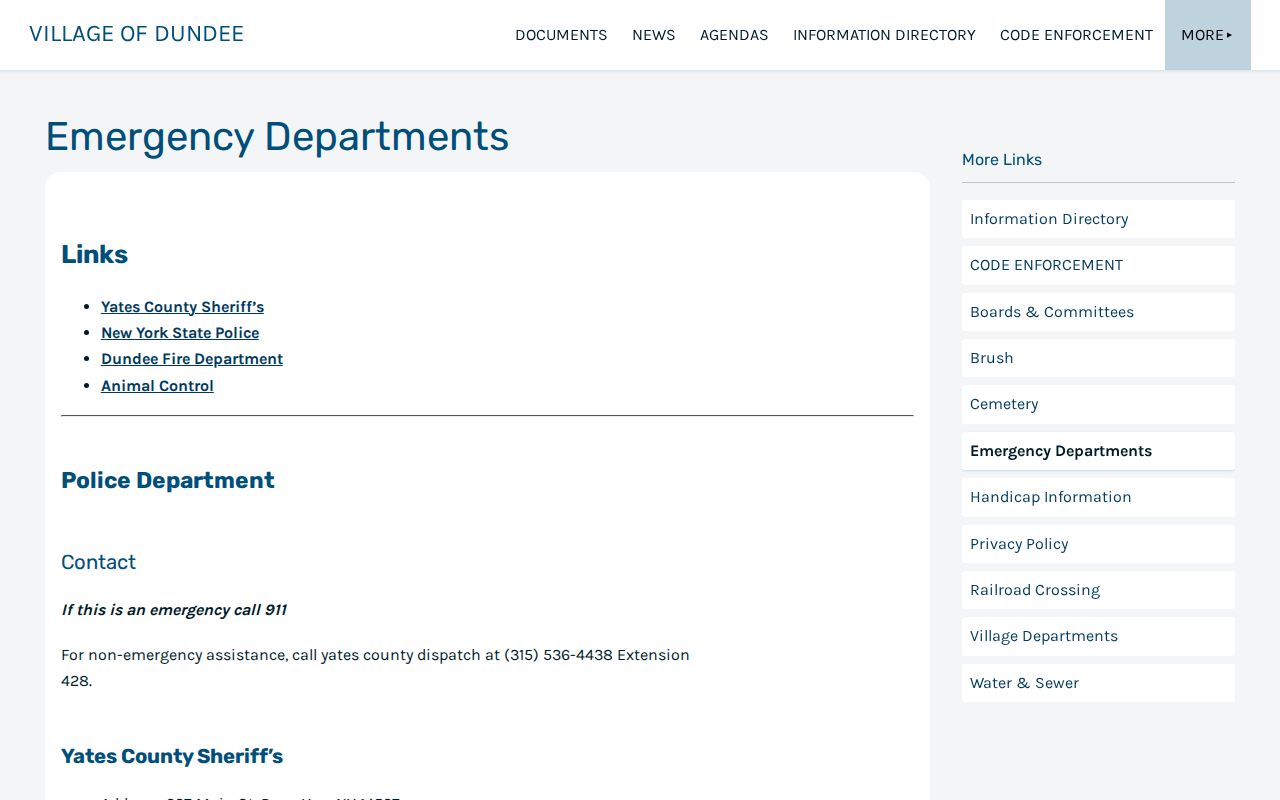Select Emergency Departments in the sidebar

pyautogui.click(x=1098, y=451)
